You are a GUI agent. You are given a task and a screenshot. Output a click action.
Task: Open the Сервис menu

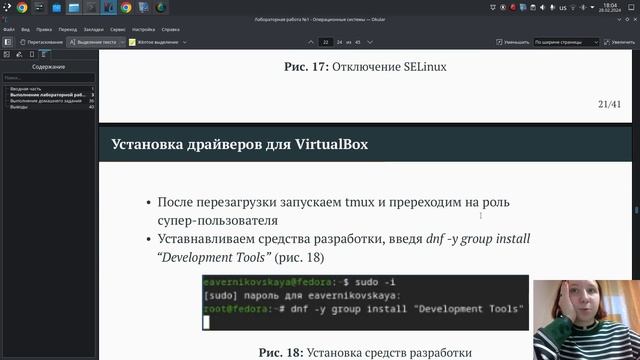[118, 29]
